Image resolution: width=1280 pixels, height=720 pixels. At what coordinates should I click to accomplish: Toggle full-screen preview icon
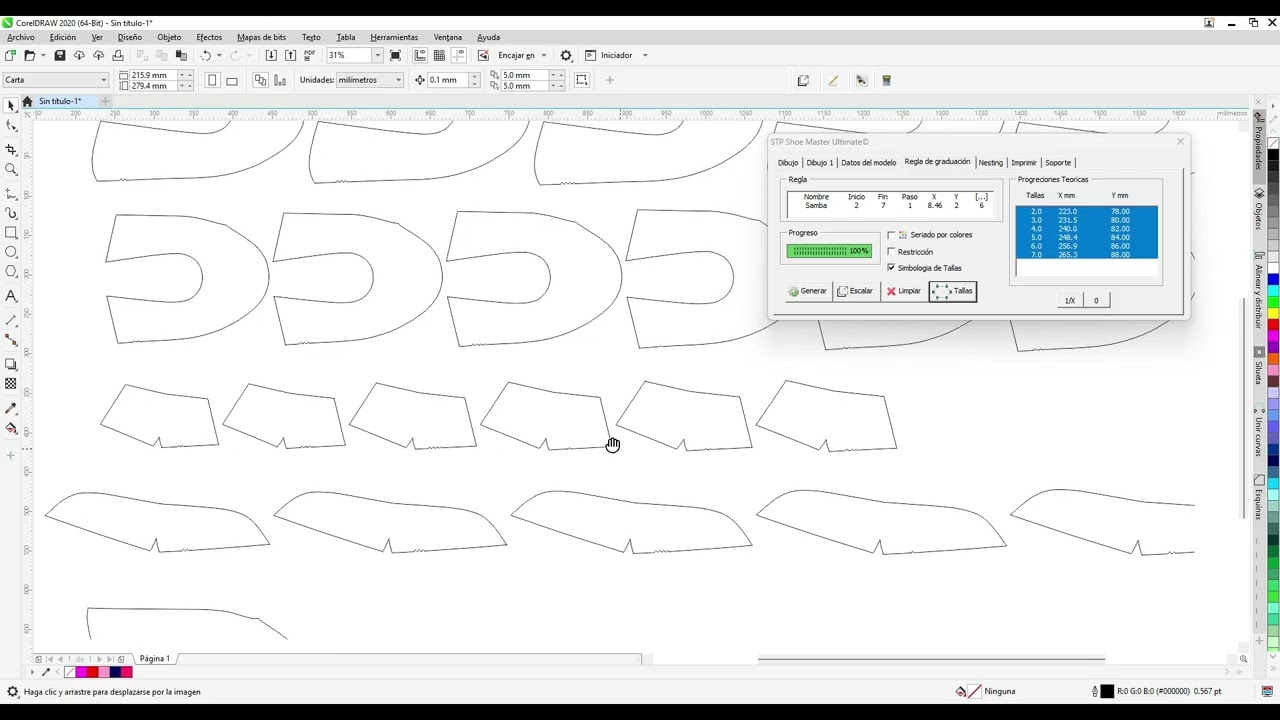[396, 55]
